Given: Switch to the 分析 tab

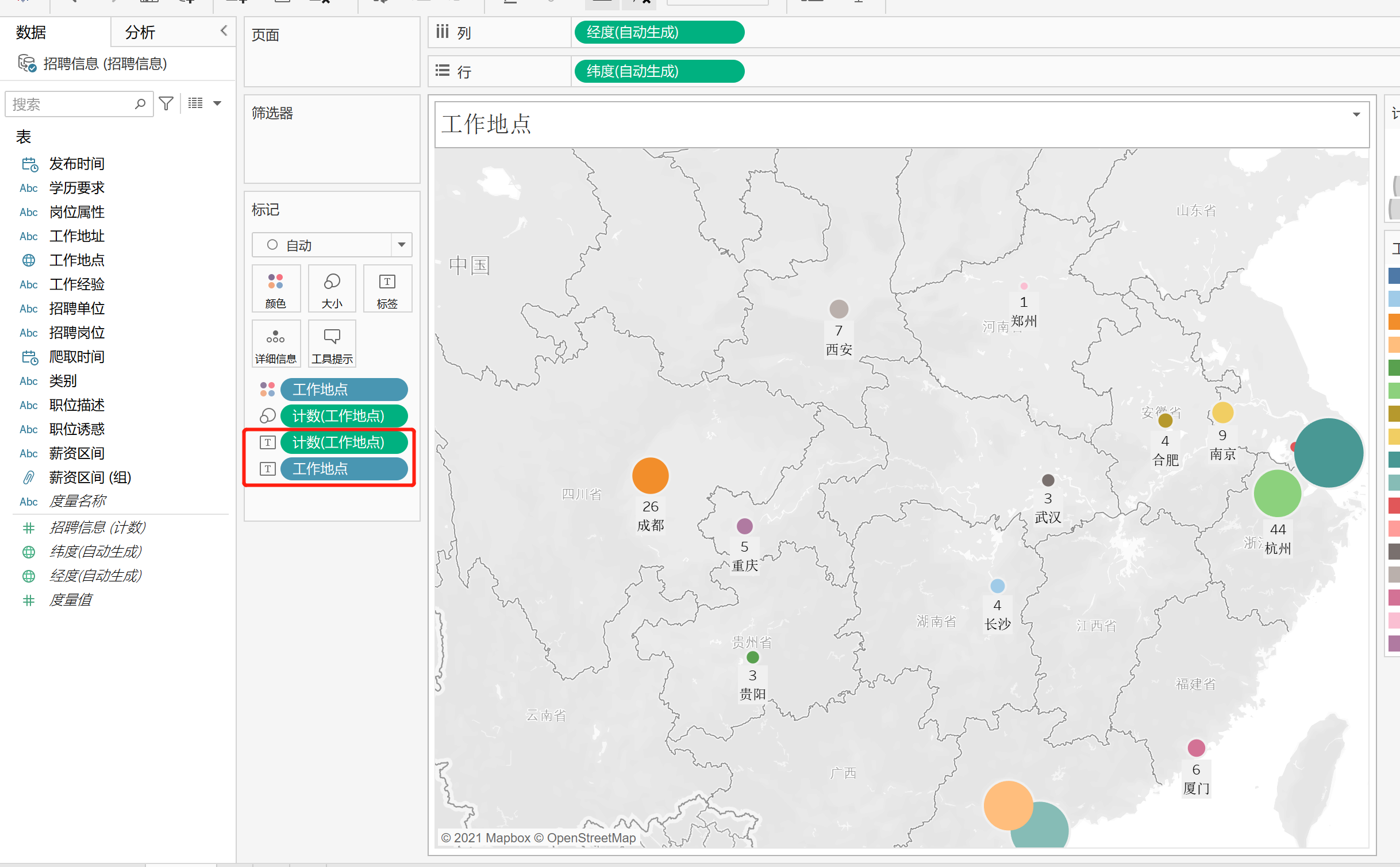Looking at the screenshot, I should (x=140, y=32).
